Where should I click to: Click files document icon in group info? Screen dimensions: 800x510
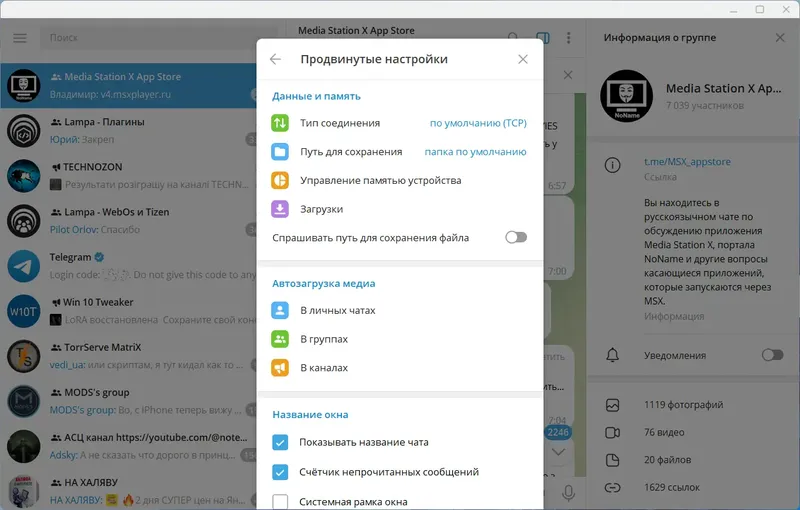pos(612,460)
